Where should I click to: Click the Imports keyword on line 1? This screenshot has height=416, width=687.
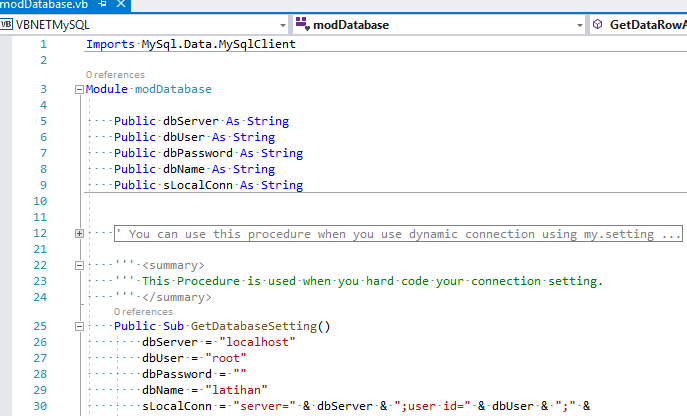[x=110, y=44]
